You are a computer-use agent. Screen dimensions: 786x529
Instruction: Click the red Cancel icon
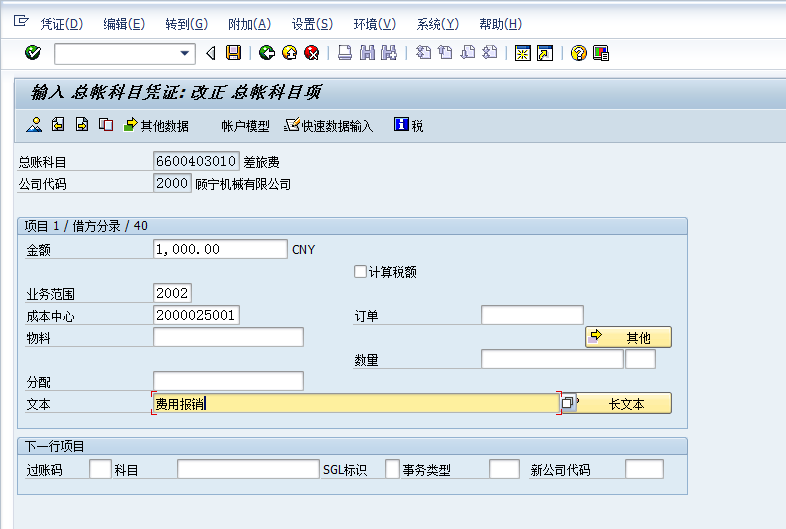click(312, 53)
